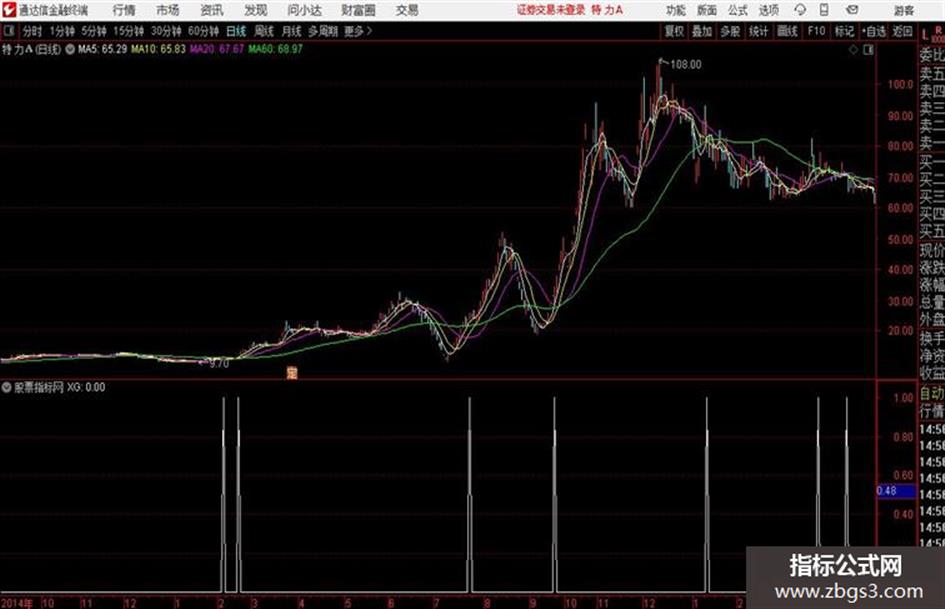Switch to the 60分钟 period tab
Viewport: 945px width, 609px height.
pyautogui.click(x=203, y=31)
